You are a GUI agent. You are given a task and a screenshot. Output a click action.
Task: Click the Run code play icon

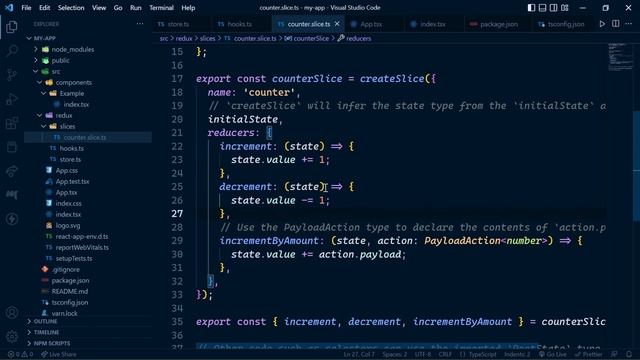[x=602, y=24]
